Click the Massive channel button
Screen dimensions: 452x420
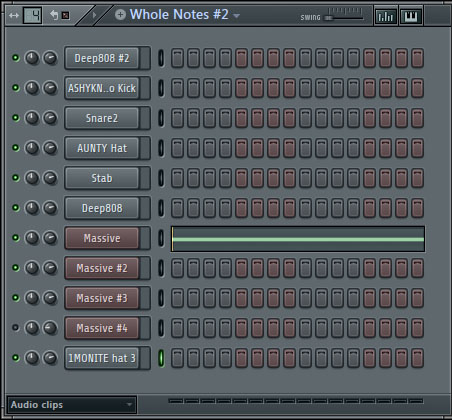coord(102,238)
